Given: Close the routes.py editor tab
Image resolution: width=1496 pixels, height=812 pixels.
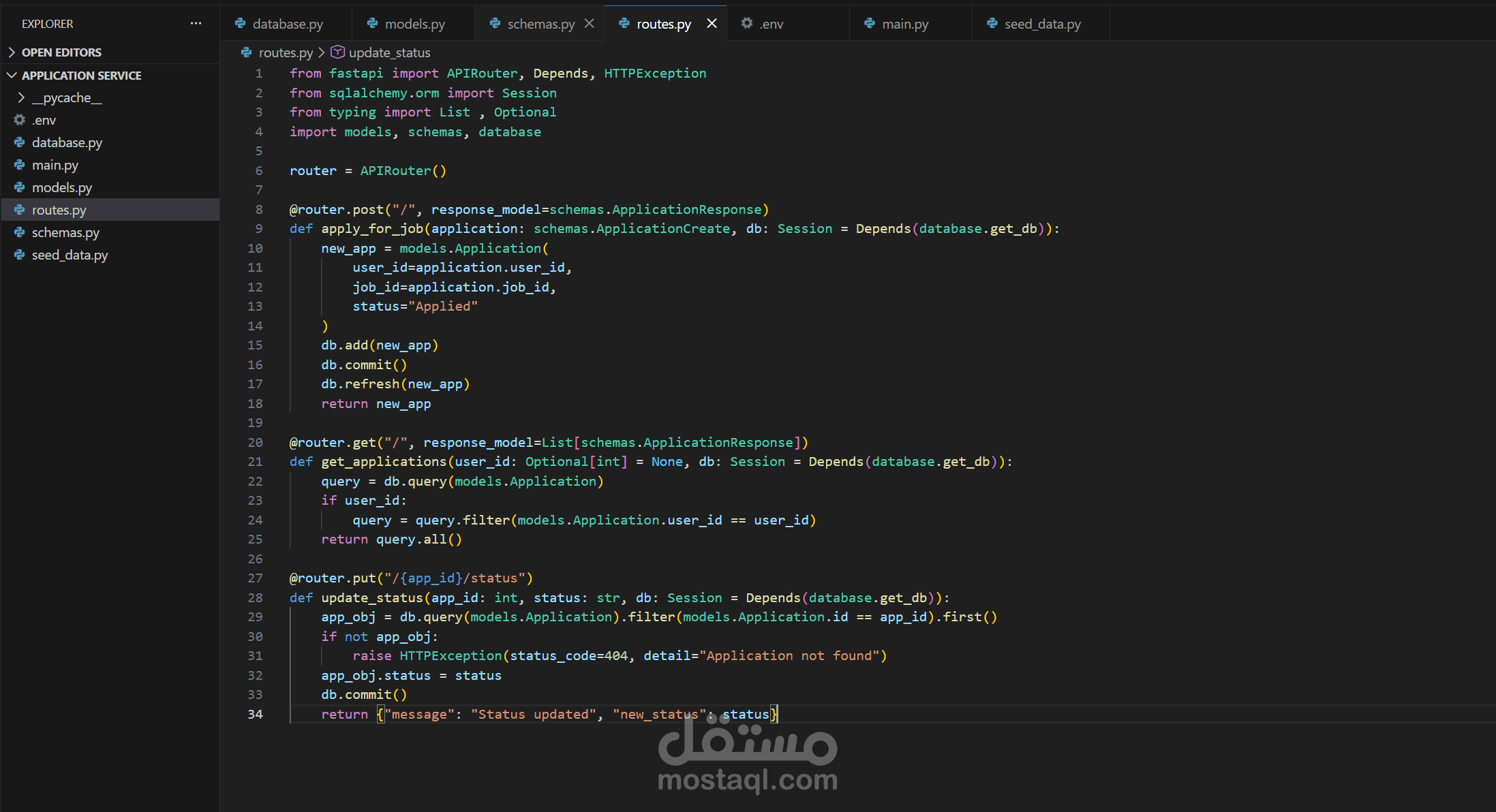Looking at the screenshot, I should [x=712, y=23].
